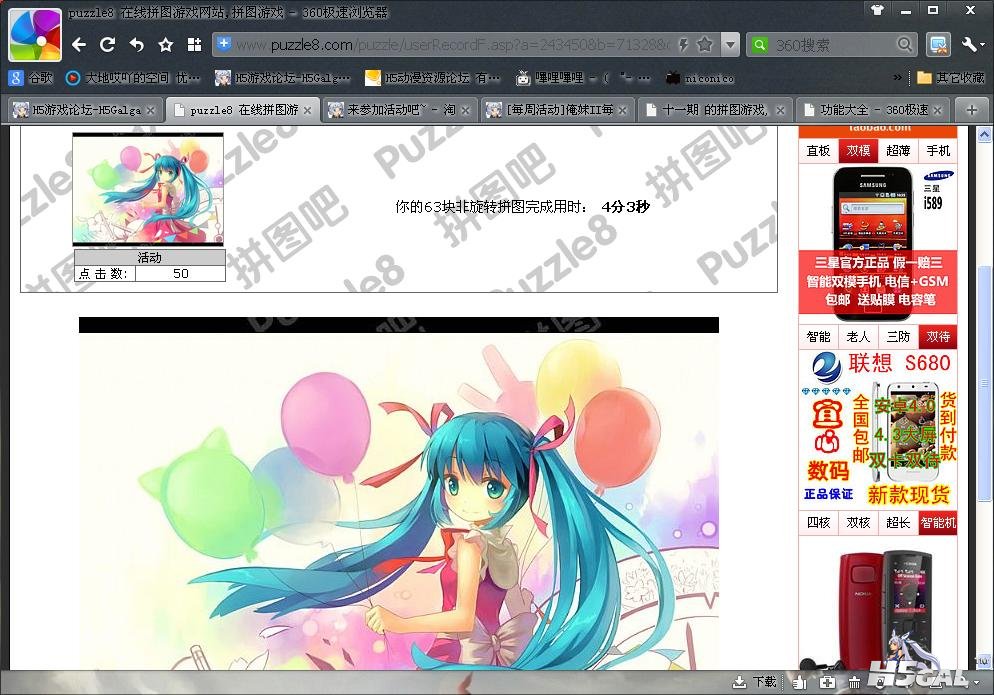Select the 双待 ad category tab

pos(938,337)
